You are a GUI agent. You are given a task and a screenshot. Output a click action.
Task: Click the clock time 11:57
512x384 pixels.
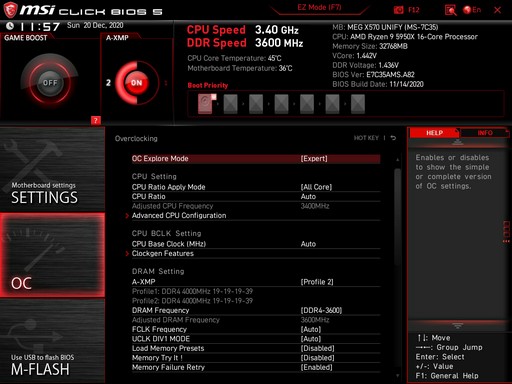(40, 27)
